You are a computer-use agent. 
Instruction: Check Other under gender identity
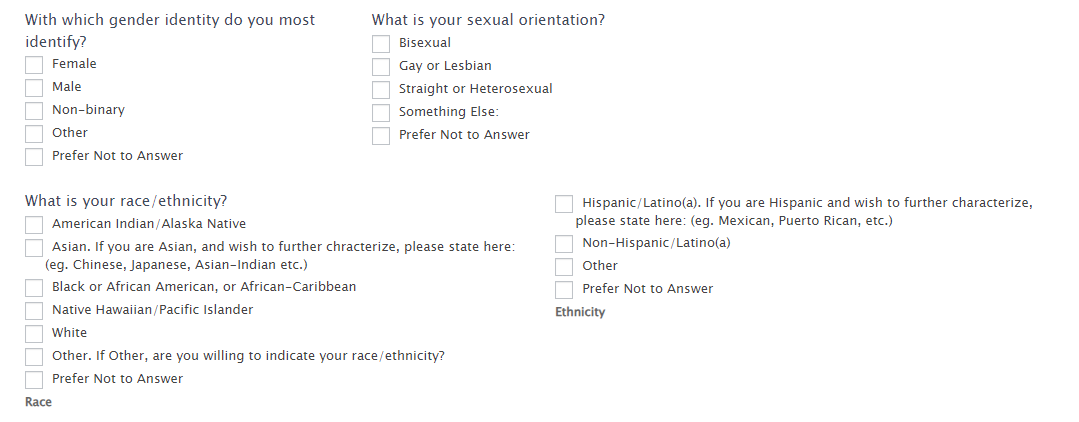[34, 134]
